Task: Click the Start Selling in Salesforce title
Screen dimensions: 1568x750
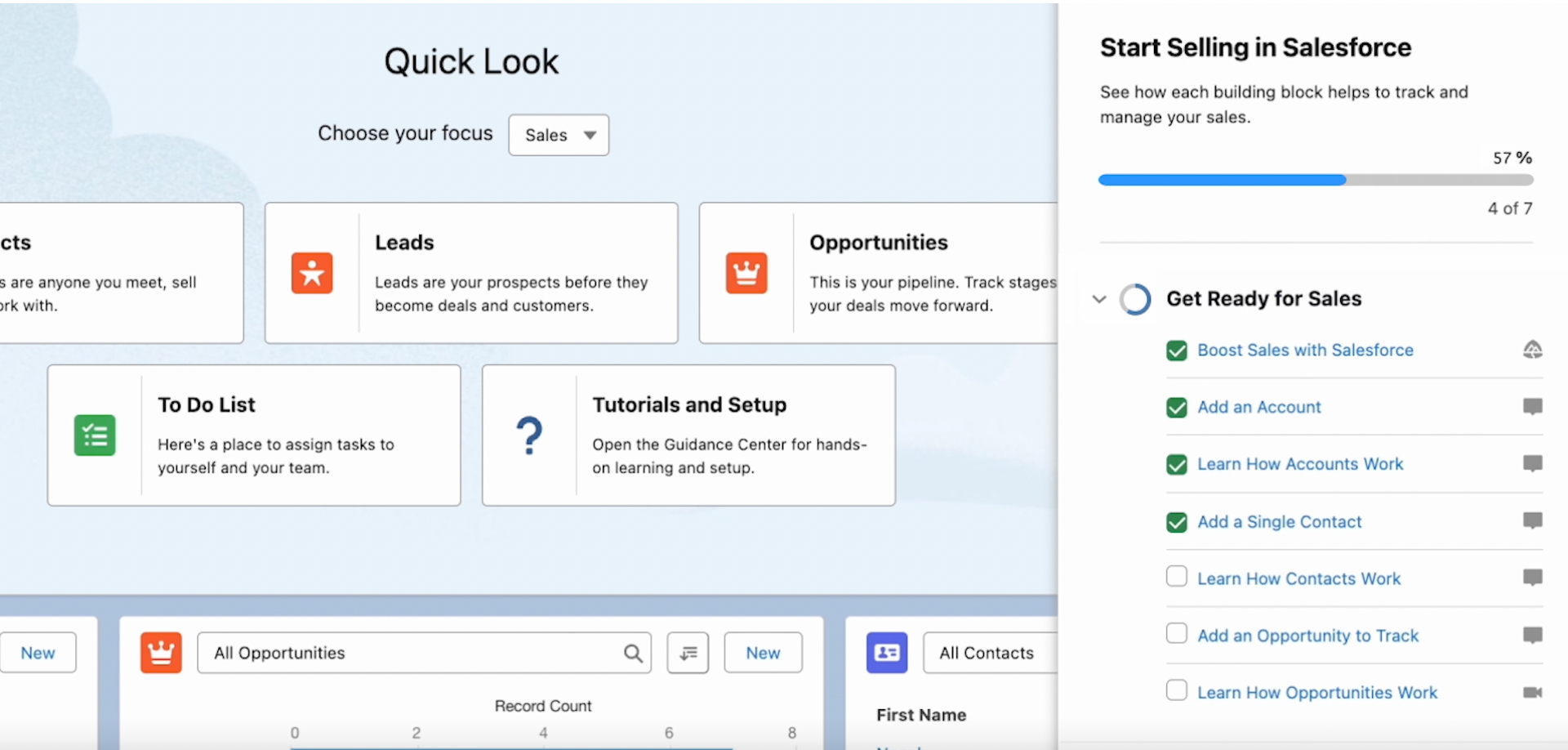Action: click(1255, 47)
